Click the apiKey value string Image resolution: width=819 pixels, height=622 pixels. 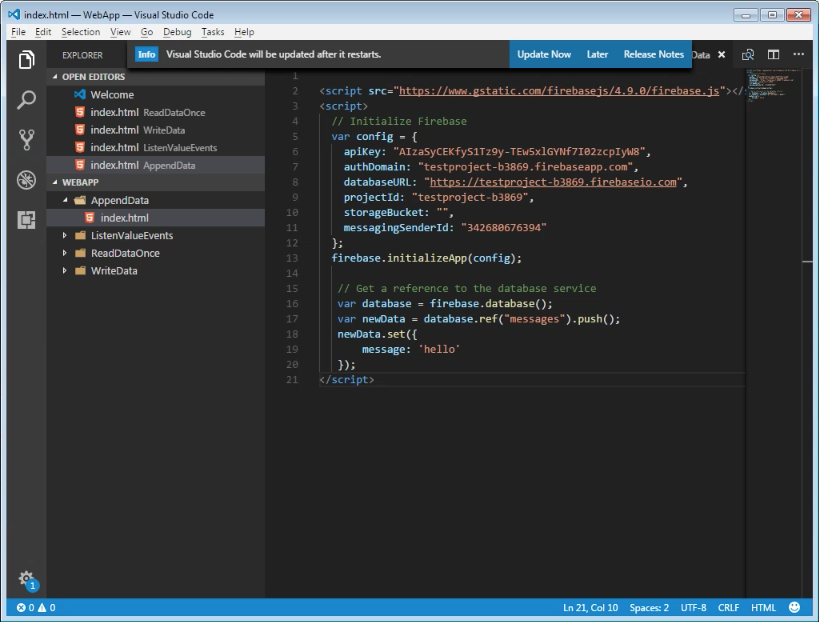[519, 152]
